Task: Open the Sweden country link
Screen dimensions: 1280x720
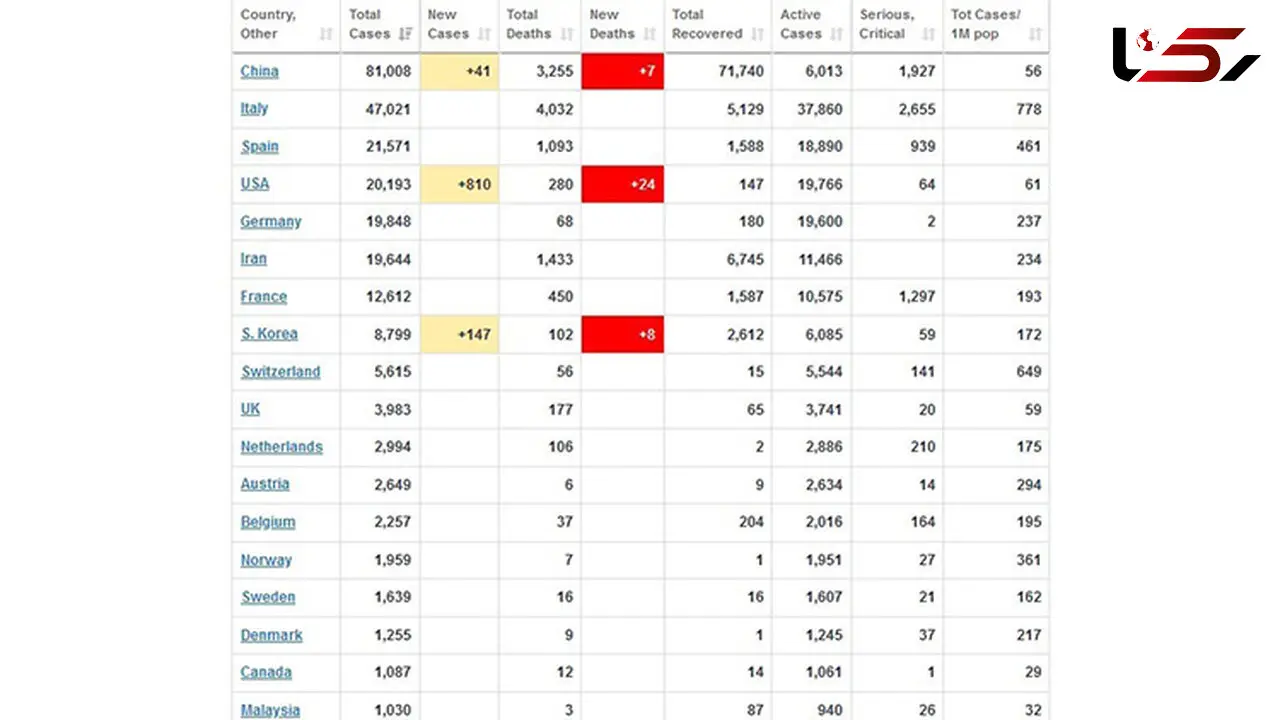Action: [267, 597]
